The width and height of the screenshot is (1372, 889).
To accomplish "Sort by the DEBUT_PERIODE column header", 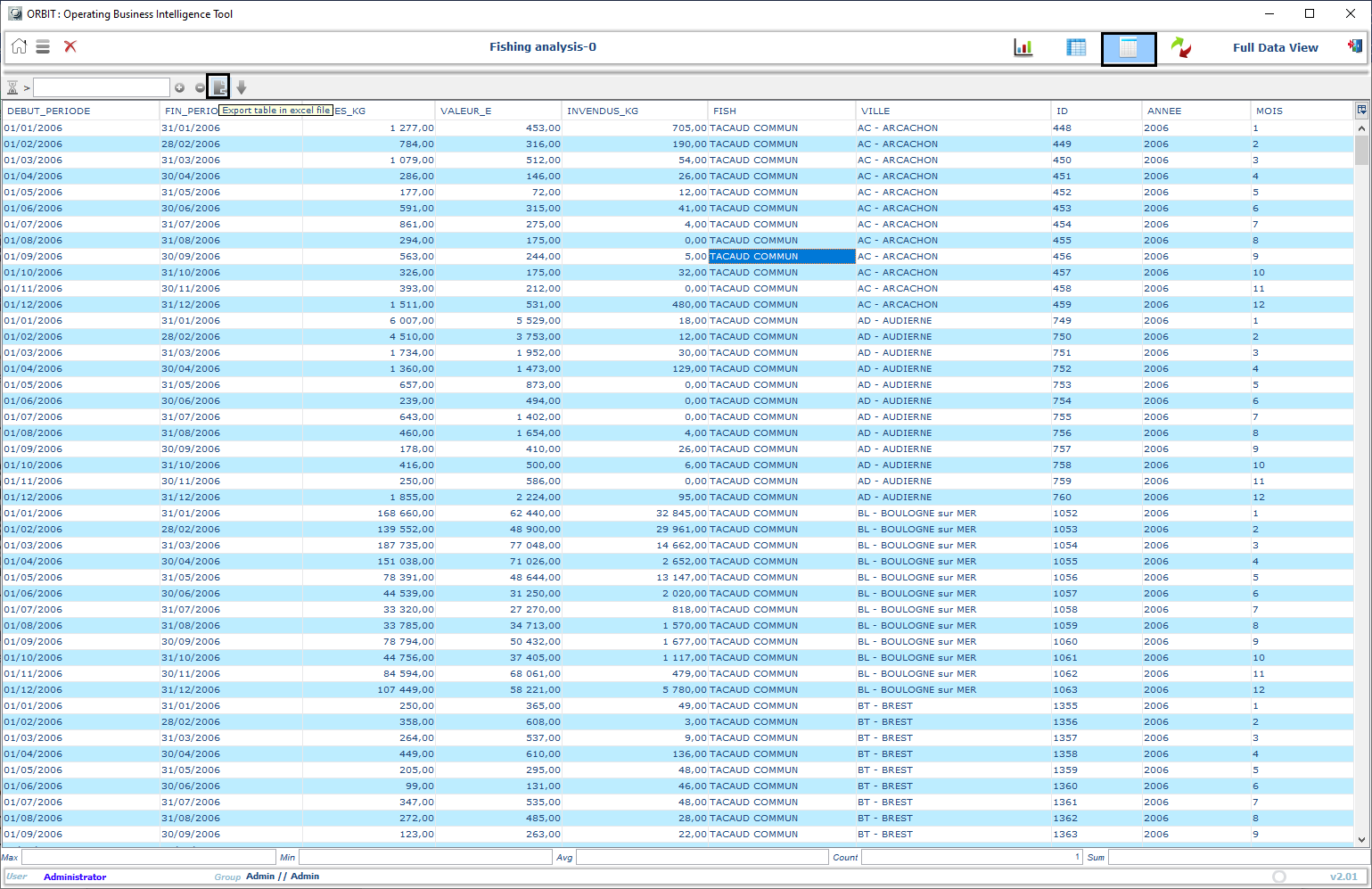I will click(x=81, y=111).
